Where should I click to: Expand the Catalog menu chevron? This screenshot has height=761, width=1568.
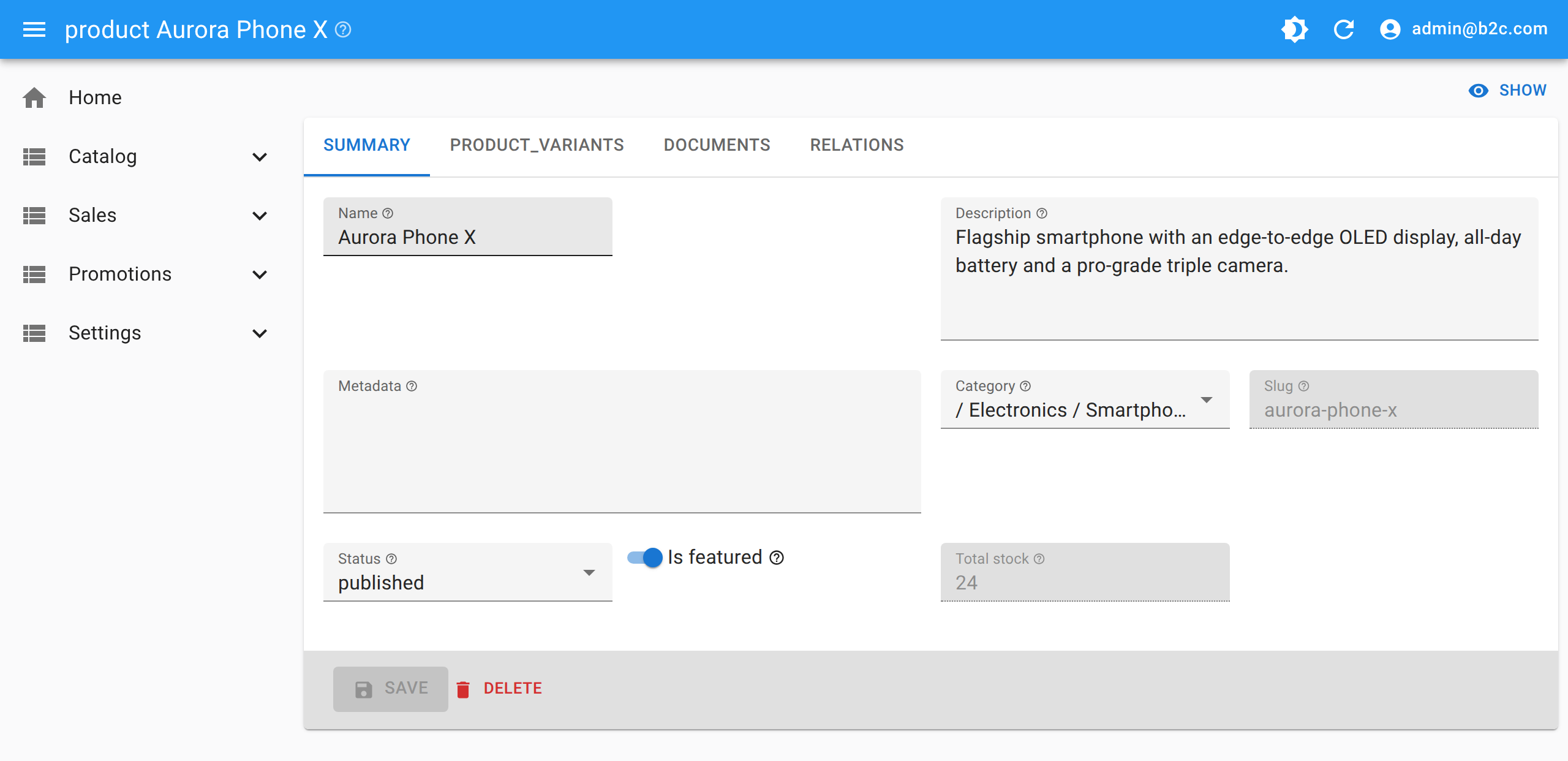pyautogui.click(x=260, y=157)
